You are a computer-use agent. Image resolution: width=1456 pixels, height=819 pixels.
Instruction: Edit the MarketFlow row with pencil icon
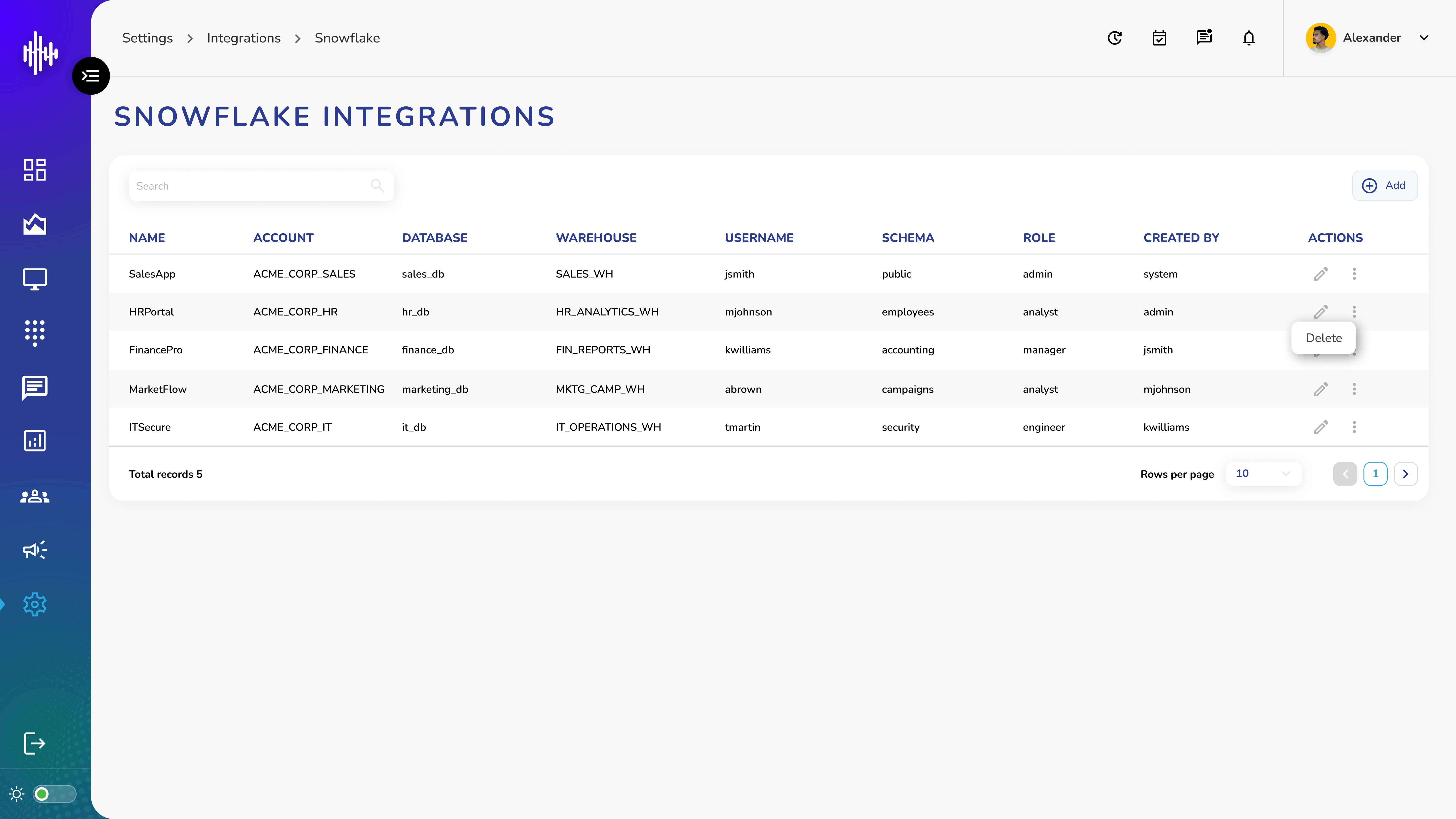(x=1321, y=390)
